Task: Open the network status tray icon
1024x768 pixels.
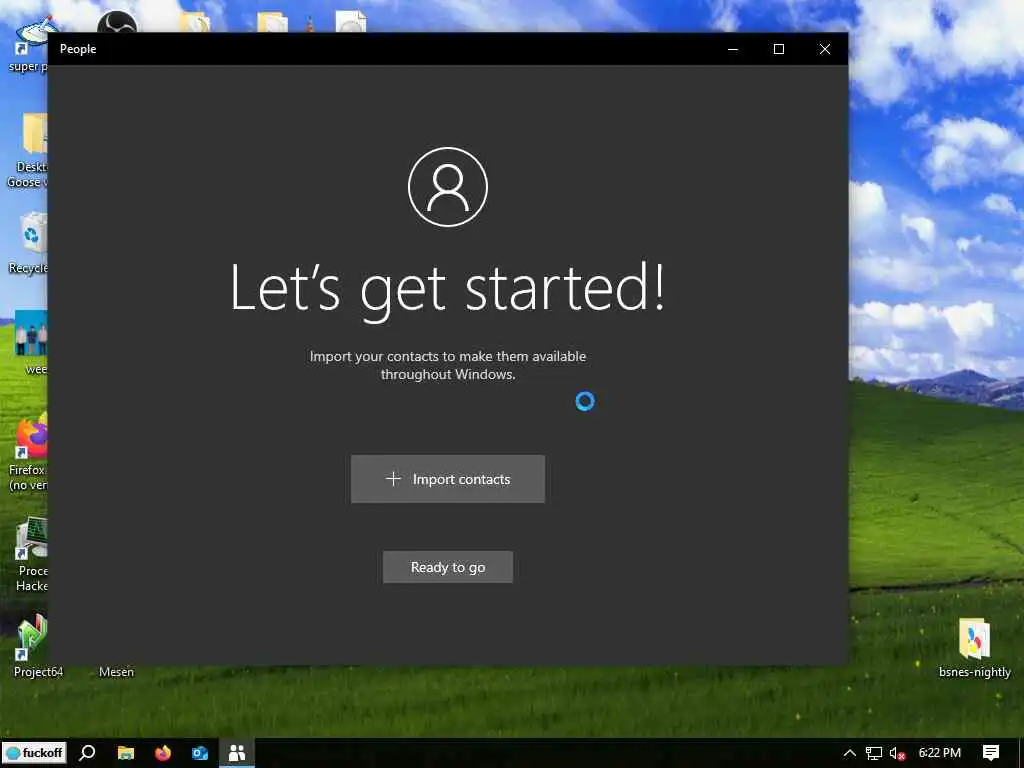Action: (x=874, y=754)
